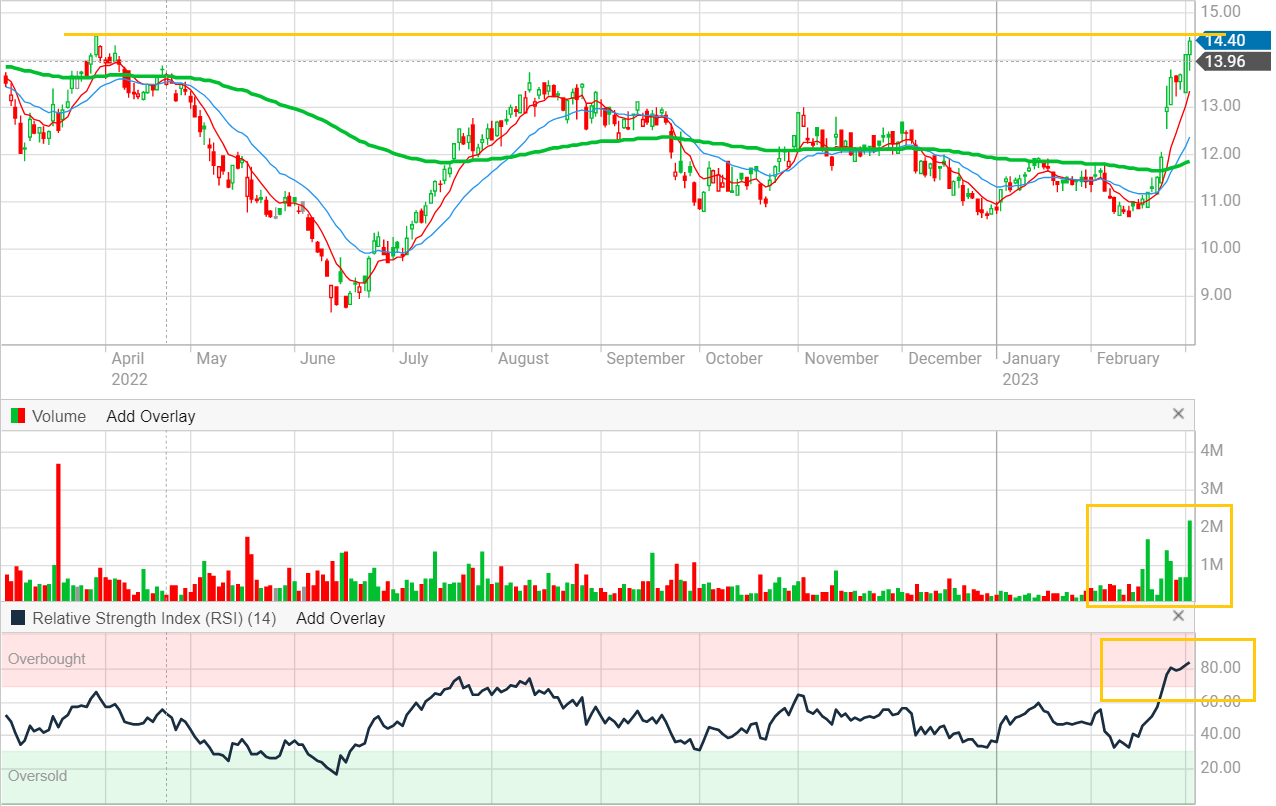This screenshot has height=806, width=1276.
Task: Click the April 2022 date label
Action: [x=129, y=368]
